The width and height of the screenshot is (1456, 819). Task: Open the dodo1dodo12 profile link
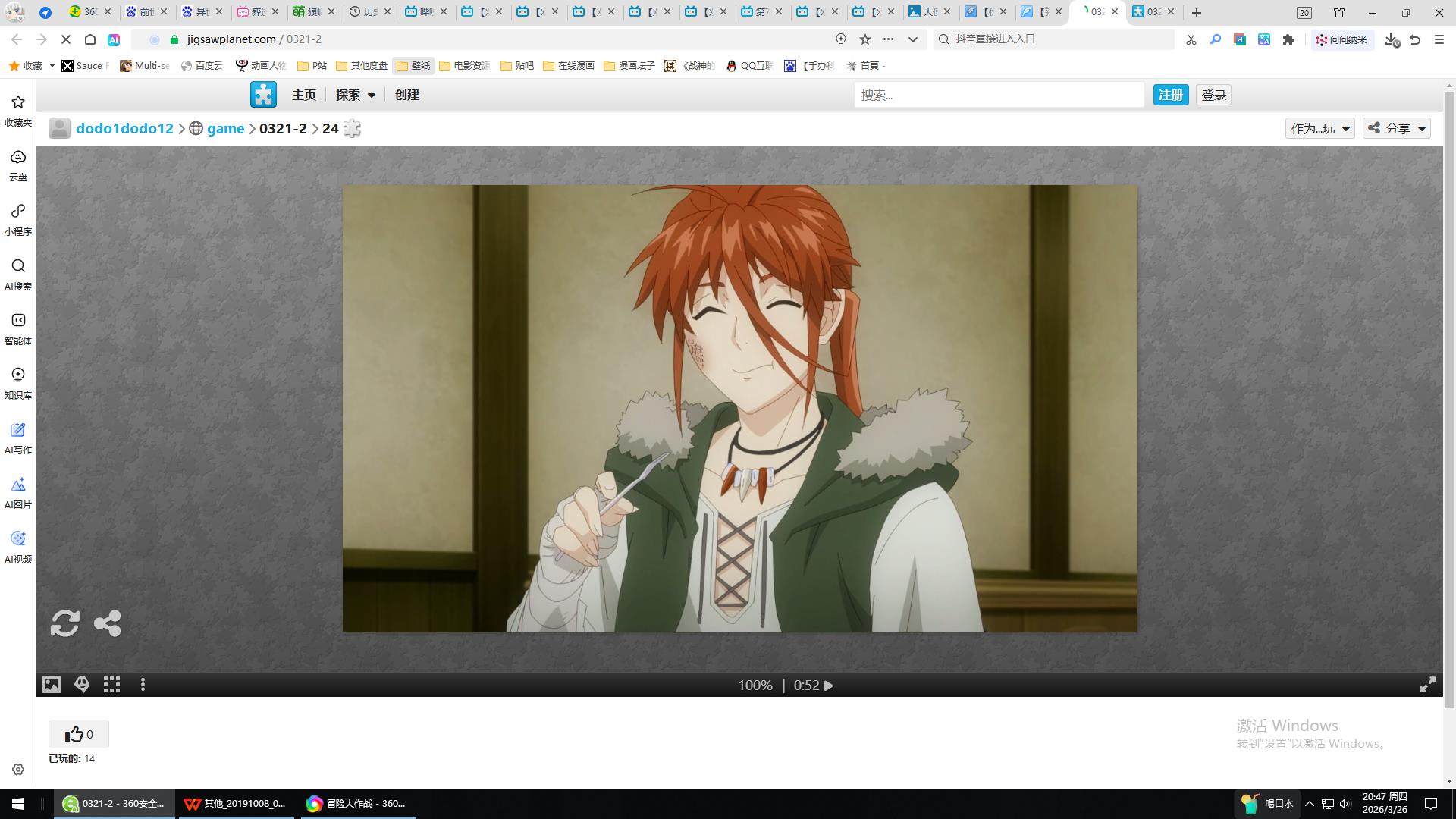pyautogui.click(x=124, y=128)
